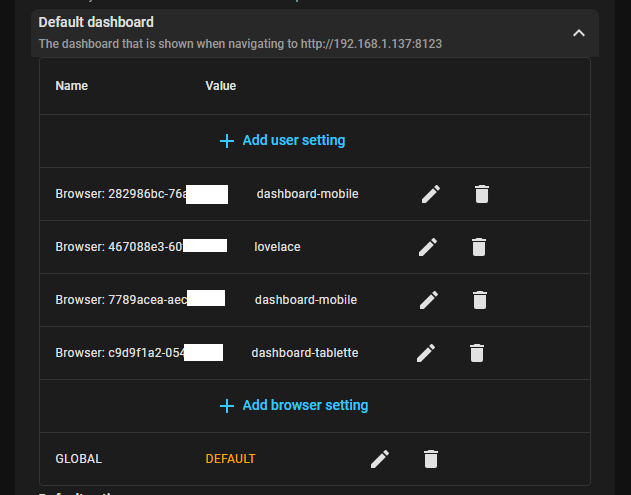Click the Add user setting button
The width and height of the screenshot is (631, 495).
pos(293,141)
